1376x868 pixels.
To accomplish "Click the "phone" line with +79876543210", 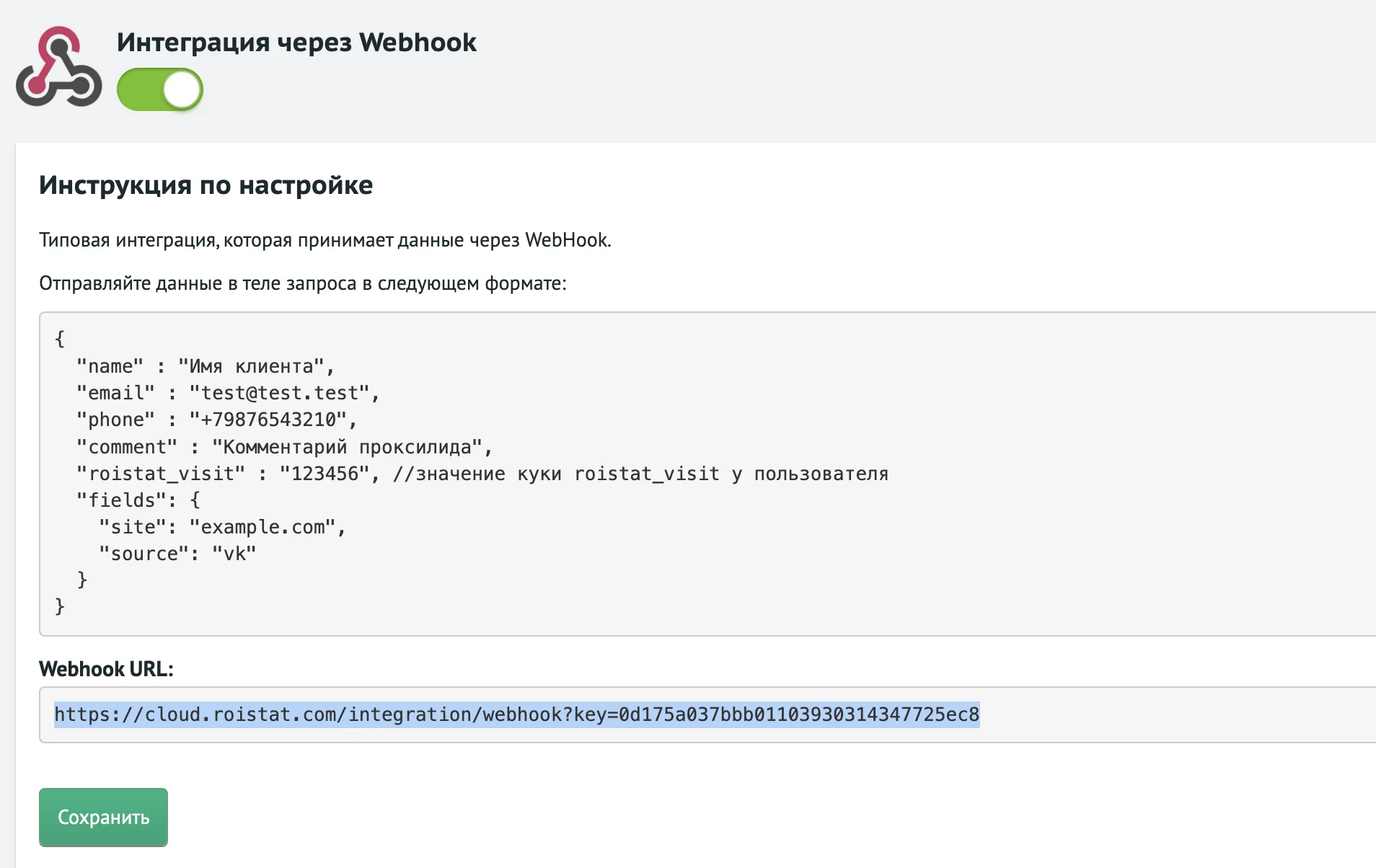I will click(217, 420).
